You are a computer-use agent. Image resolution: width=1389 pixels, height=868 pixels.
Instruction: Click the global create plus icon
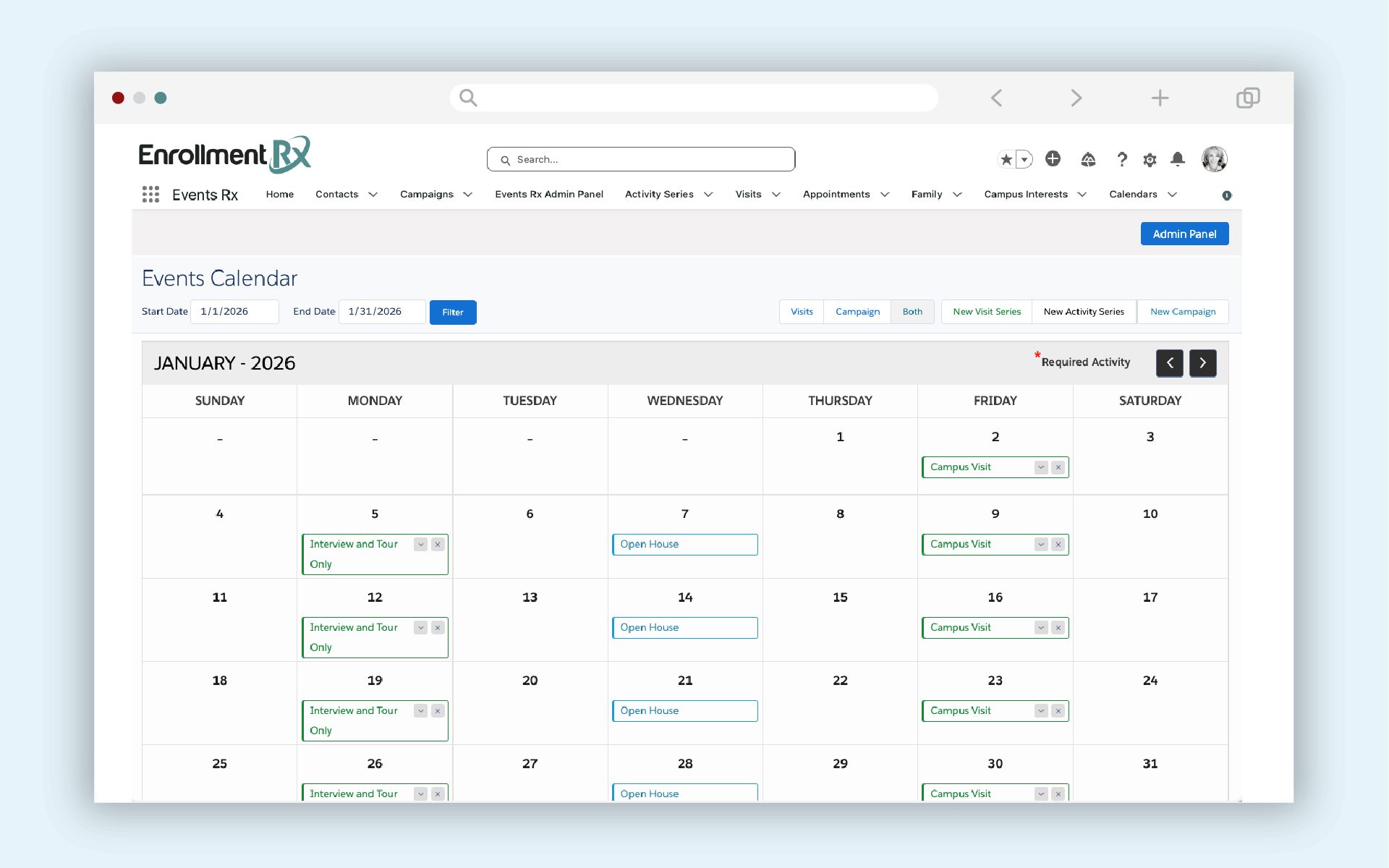(1053, 159)
